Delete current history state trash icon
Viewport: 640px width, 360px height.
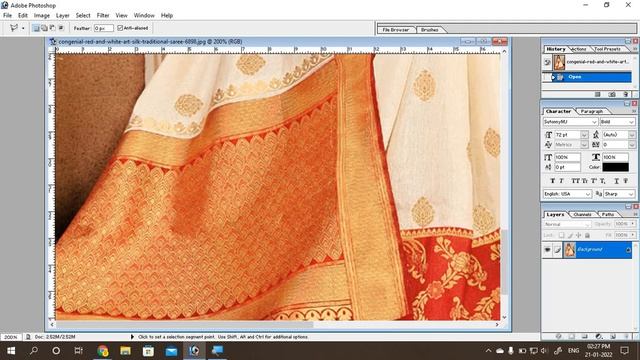[626, 94]
